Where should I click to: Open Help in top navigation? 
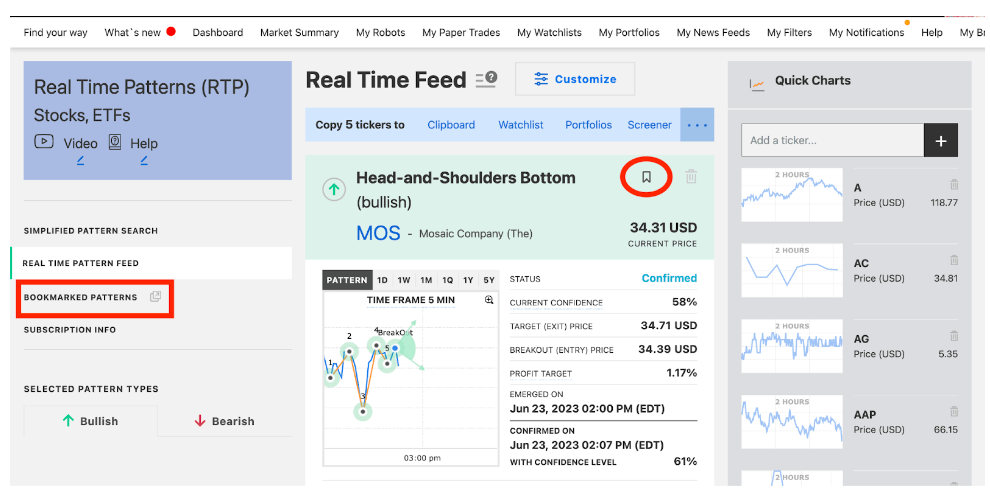pos(932,33)
